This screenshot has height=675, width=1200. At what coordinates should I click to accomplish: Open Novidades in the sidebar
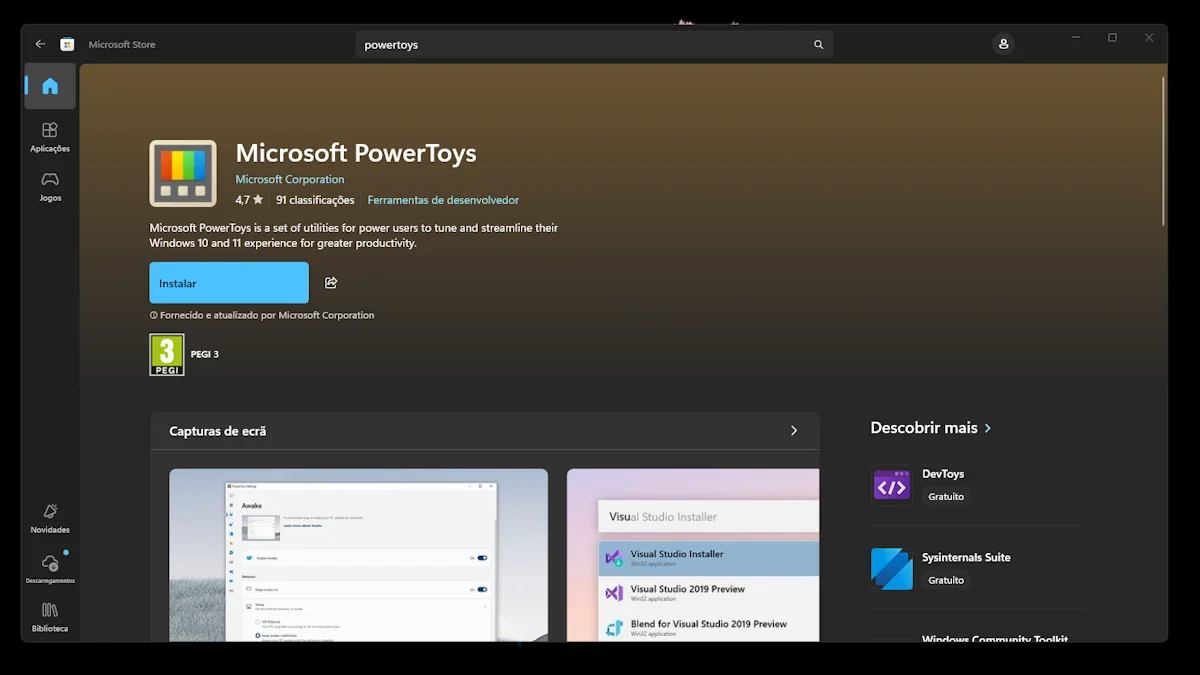click(x=50, y=518)
